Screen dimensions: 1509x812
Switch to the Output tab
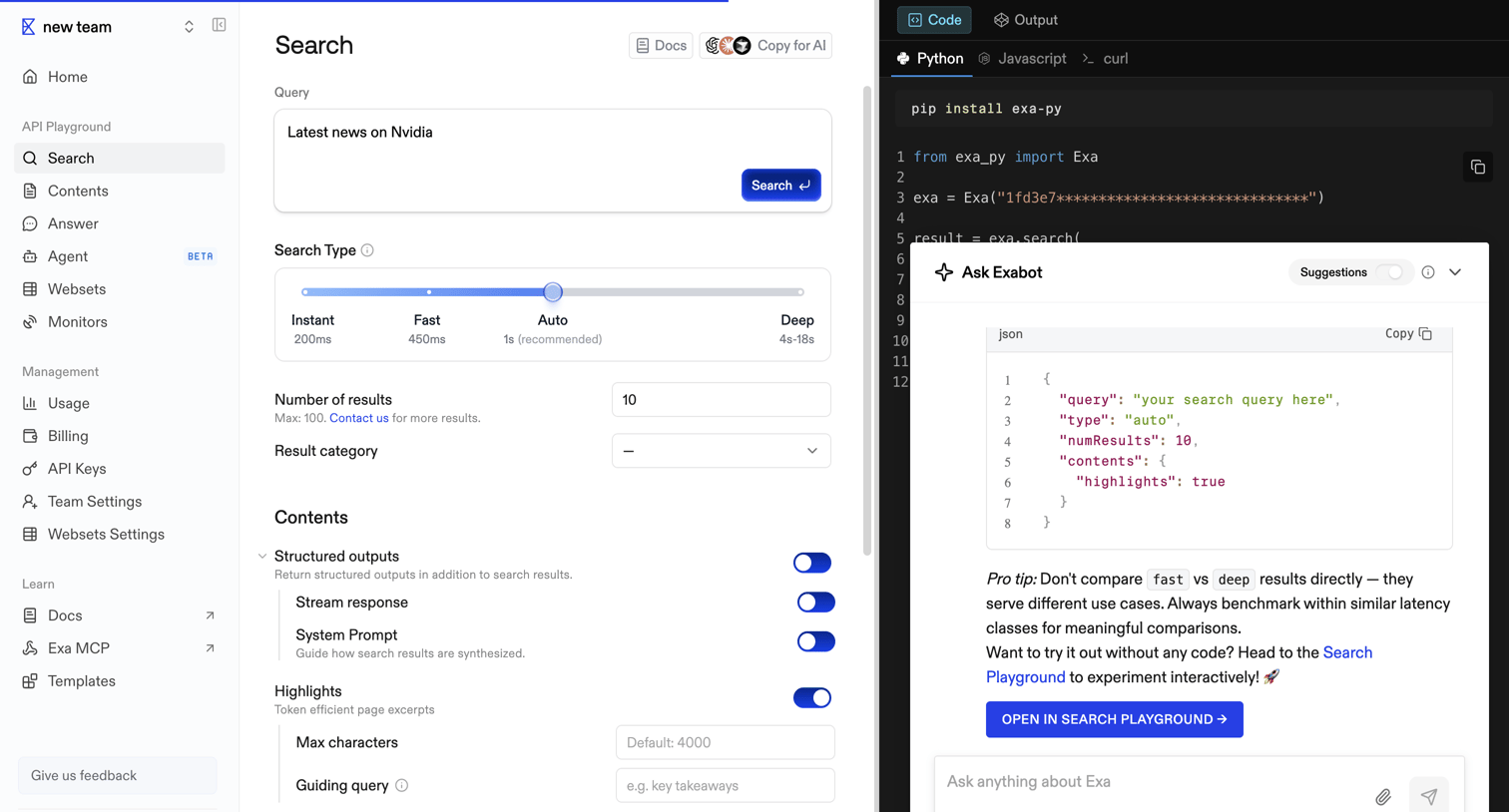tap(1025, 20)
